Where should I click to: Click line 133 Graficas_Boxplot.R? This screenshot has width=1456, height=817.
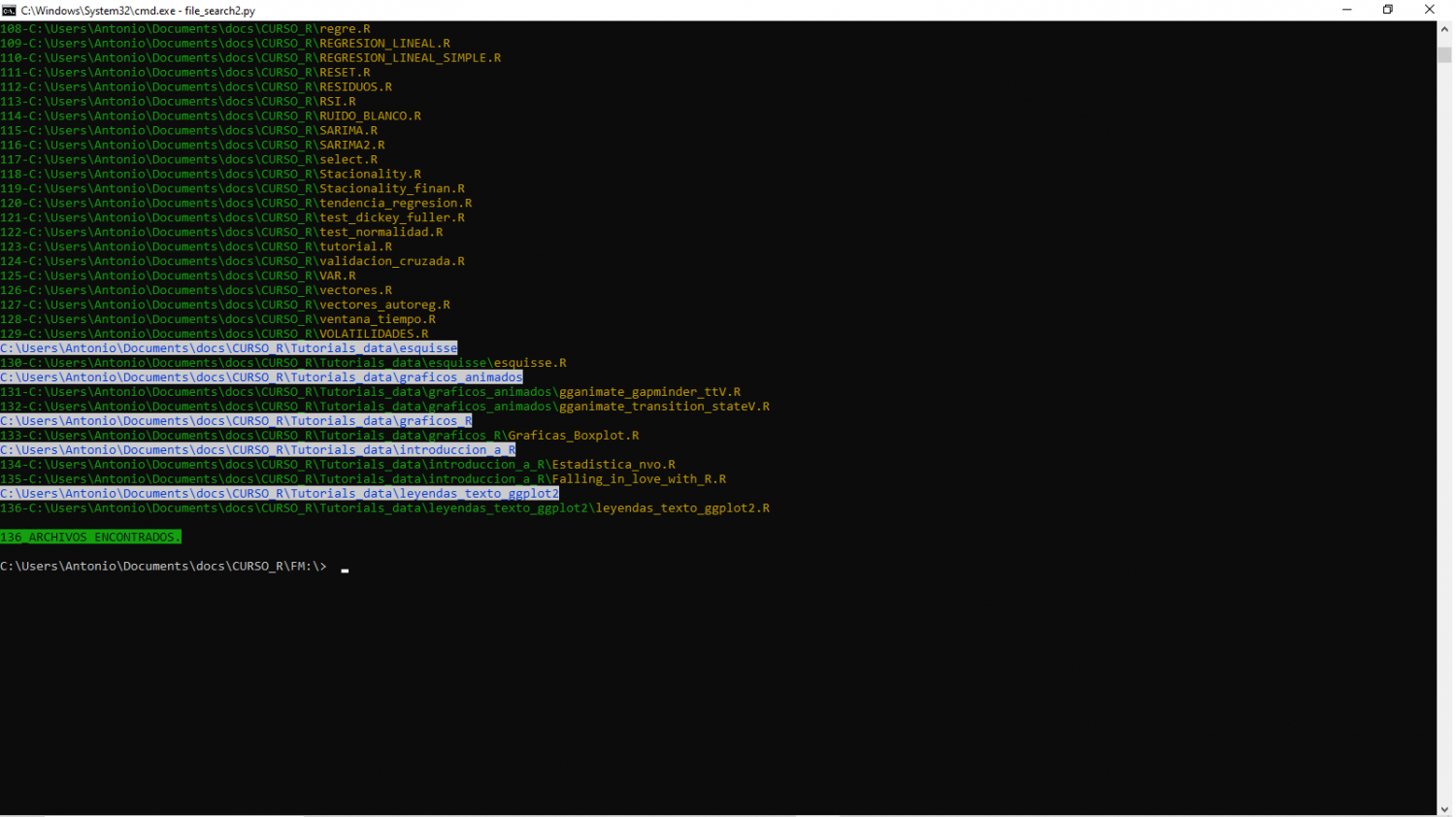coord(320,437)
